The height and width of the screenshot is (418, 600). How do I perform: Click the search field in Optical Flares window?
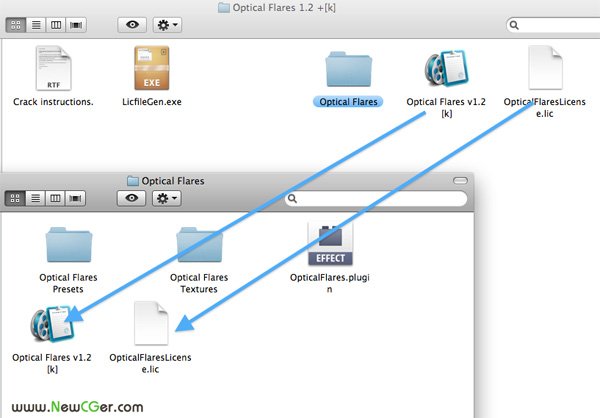click(376, 198)
